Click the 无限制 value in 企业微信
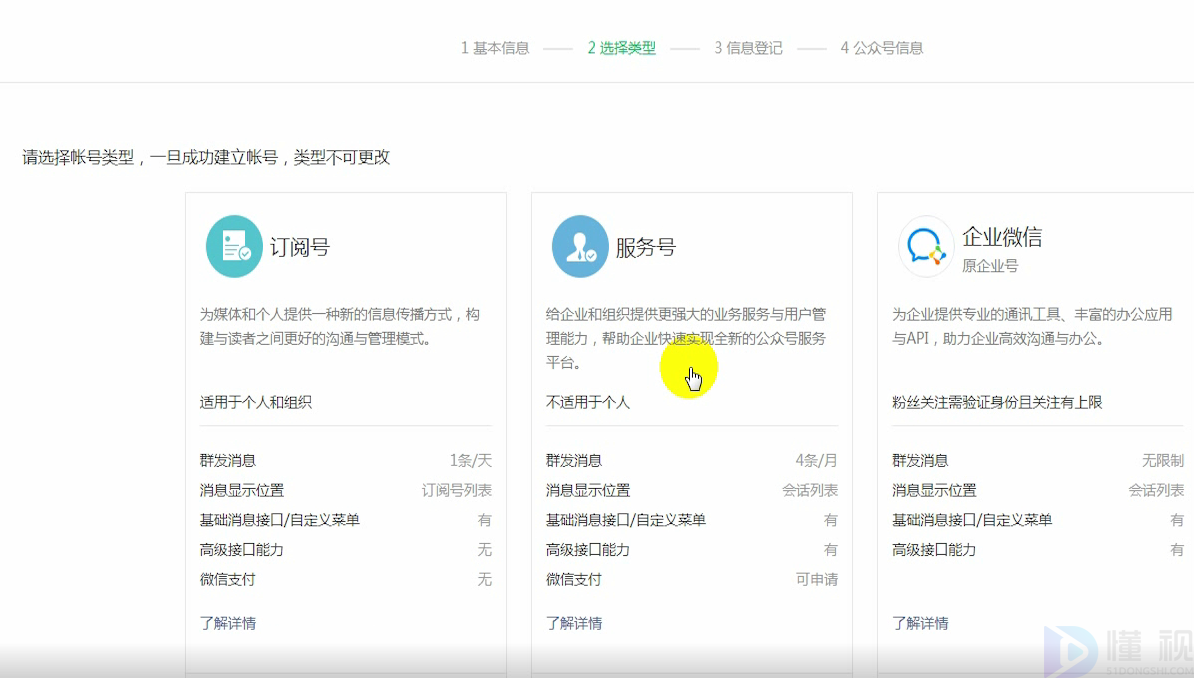1194x678 pixels. click(x=1163, y=460)
